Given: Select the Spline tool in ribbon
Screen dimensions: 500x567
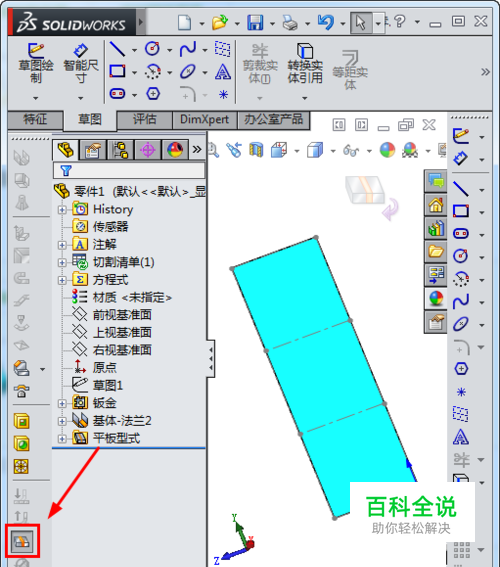Looking at the screenshot, I should (x=188, y=49).
